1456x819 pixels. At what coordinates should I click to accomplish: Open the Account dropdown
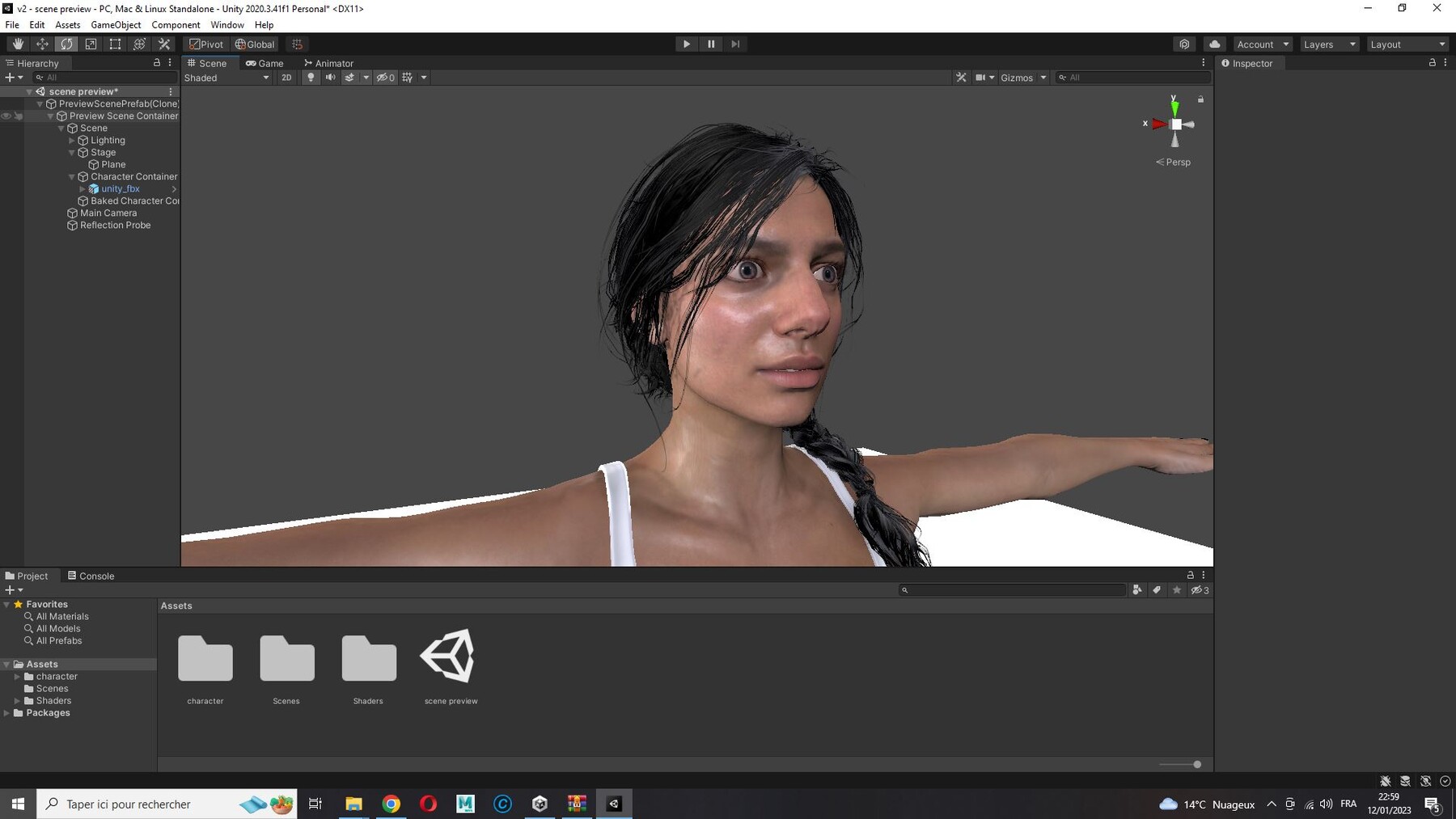(1263, 44)
